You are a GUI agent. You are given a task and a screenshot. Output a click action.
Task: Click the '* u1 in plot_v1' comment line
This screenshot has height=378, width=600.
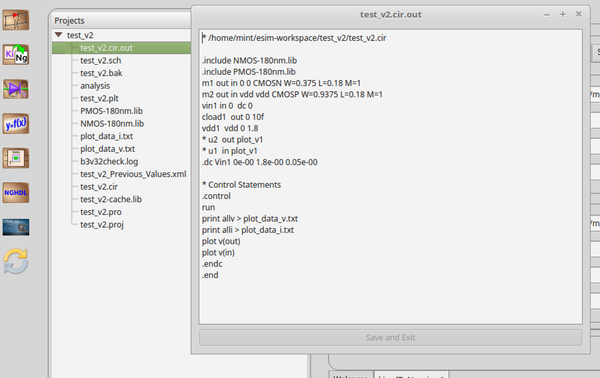pyautogui.click(x=230, y=151)
